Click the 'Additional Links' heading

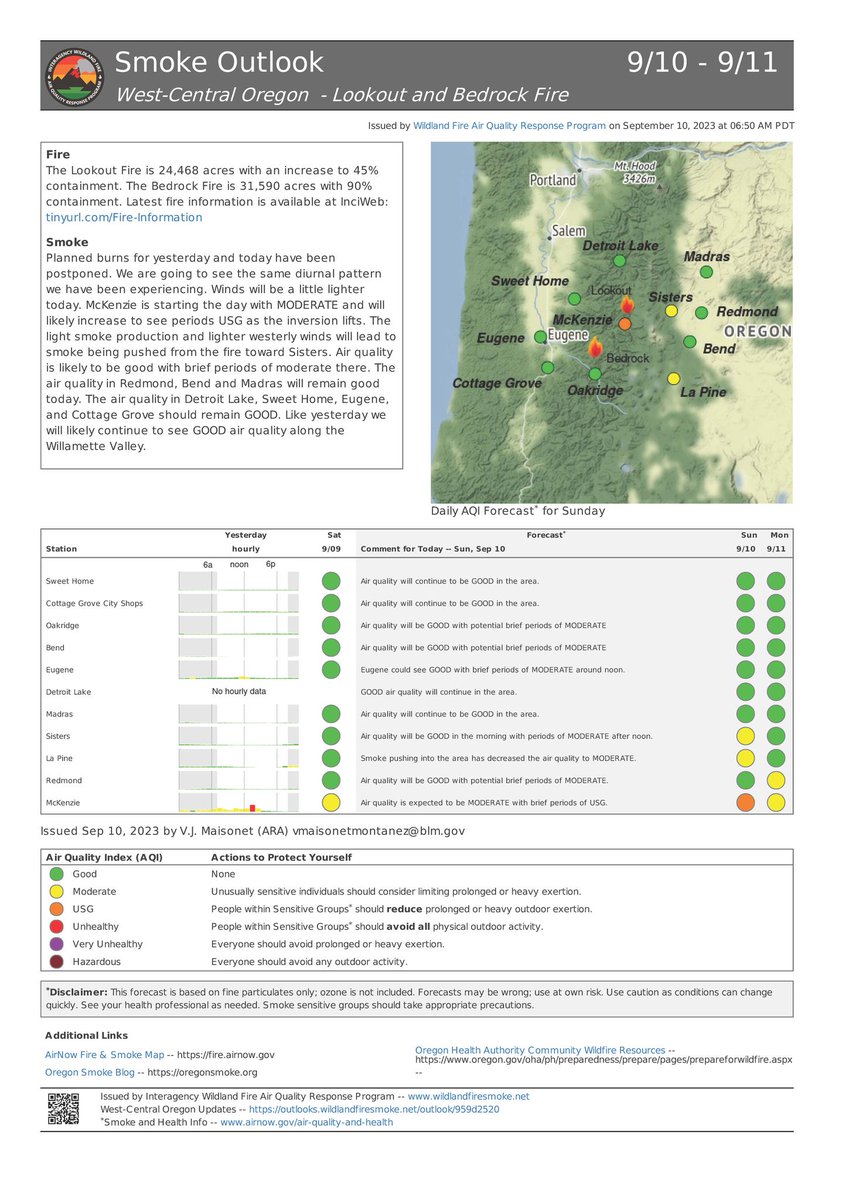[x=86, y=1035]
